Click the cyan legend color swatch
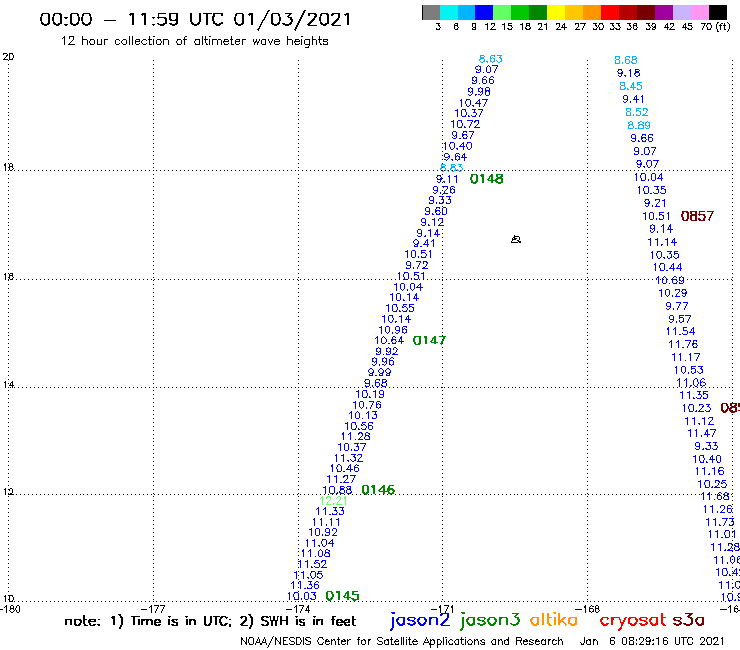Viewport: 740px width, 650px height. [448, 12]
